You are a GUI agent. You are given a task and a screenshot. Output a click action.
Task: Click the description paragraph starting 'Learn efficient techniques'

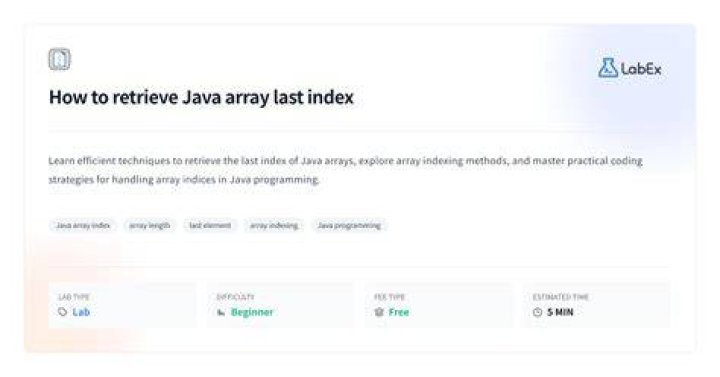345,170
